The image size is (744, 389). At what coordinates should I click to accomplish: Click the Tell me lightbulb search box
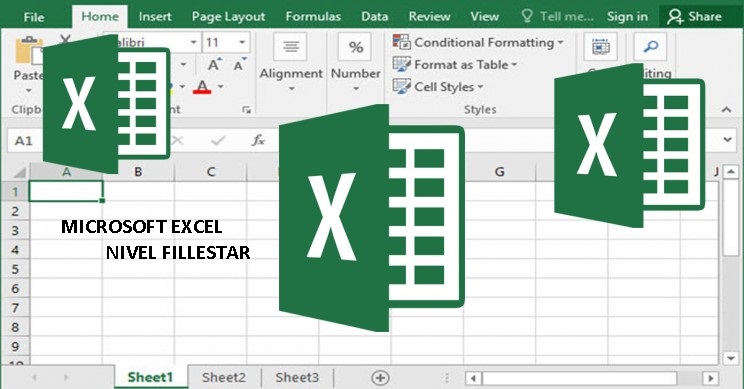[x=558, y=17]
